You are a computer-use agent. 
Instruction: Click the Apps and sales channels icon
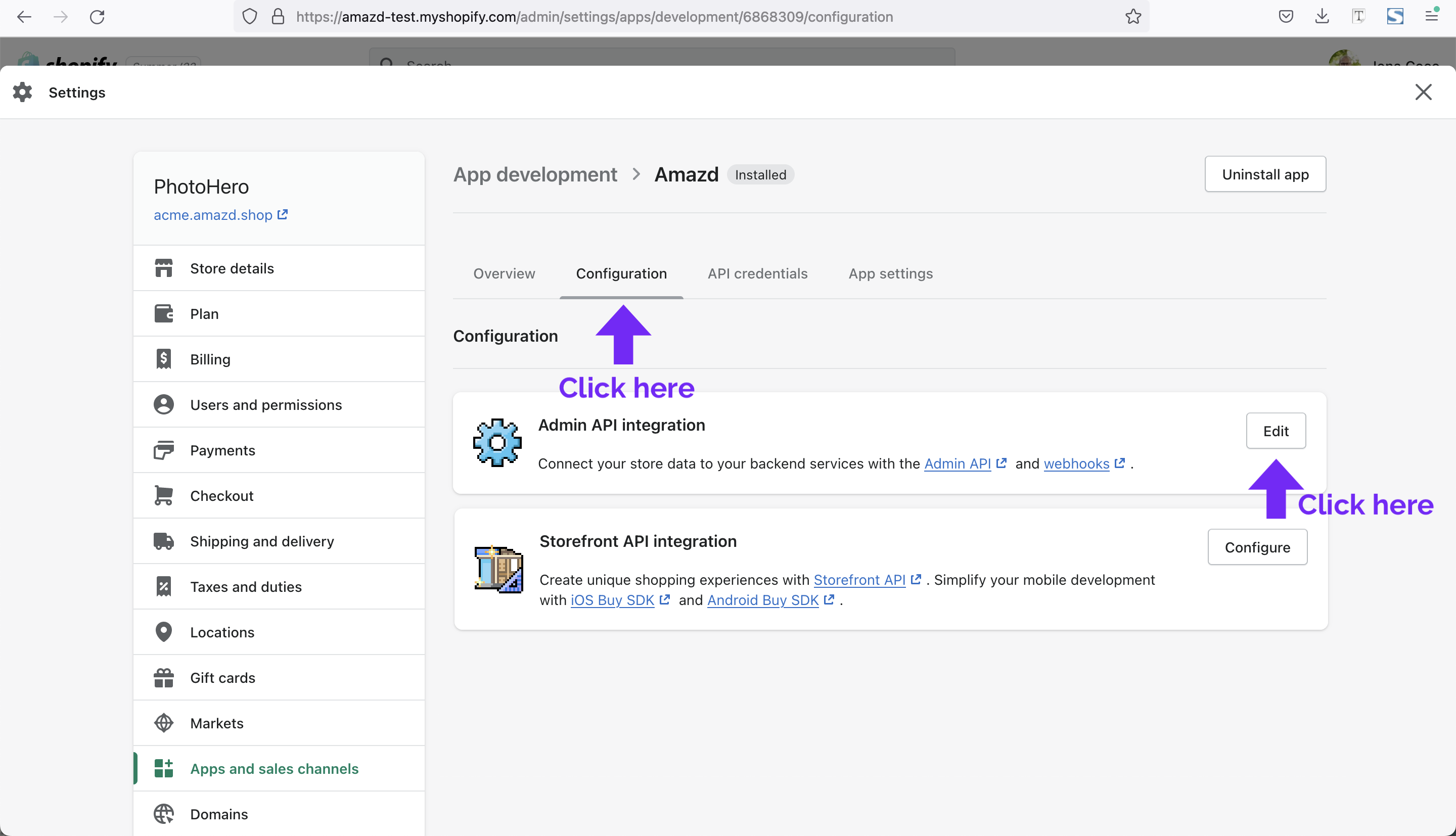click(164, 768)
